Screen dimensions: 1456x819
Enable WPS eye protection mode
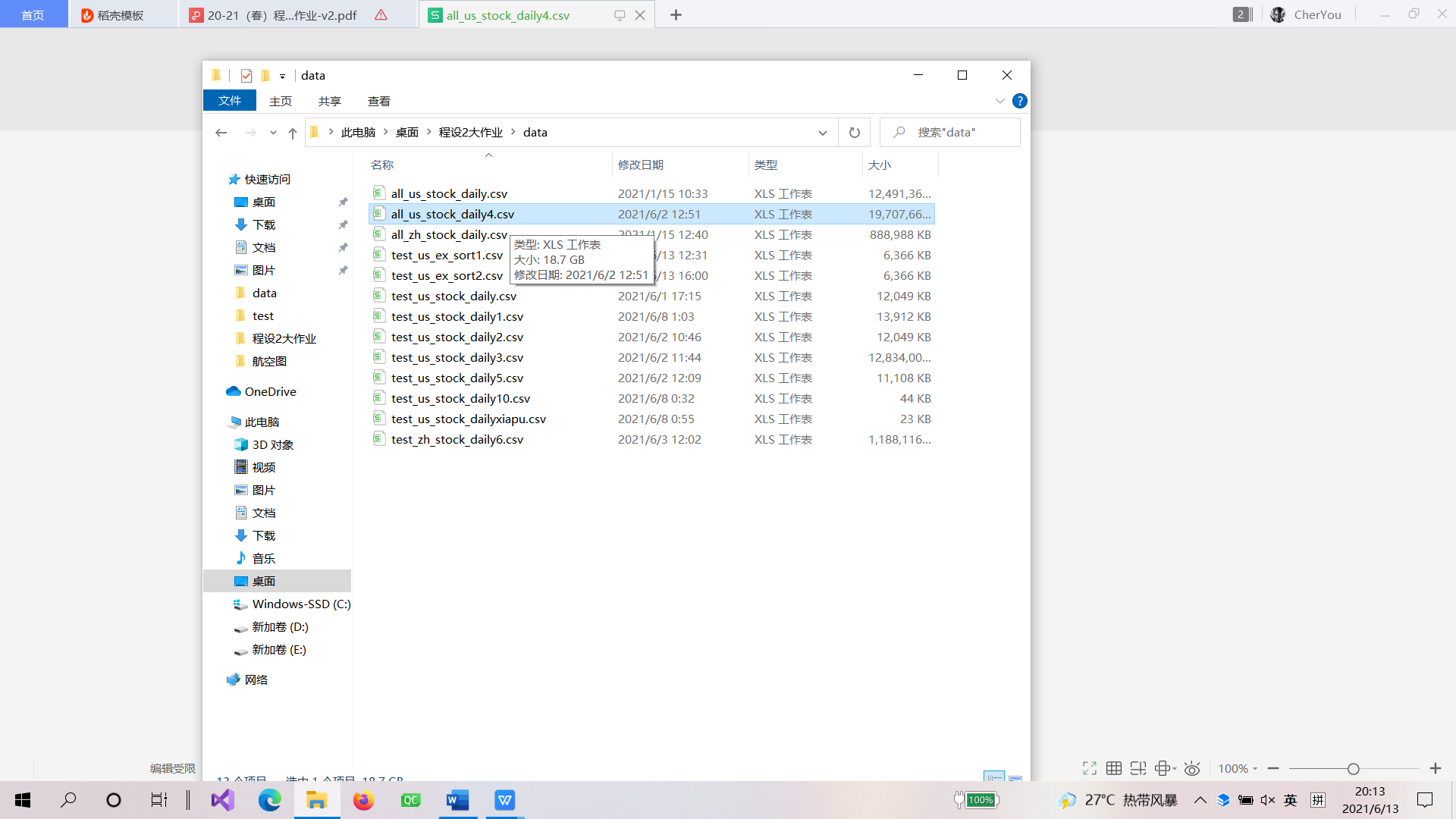(x=1191, y=768)
